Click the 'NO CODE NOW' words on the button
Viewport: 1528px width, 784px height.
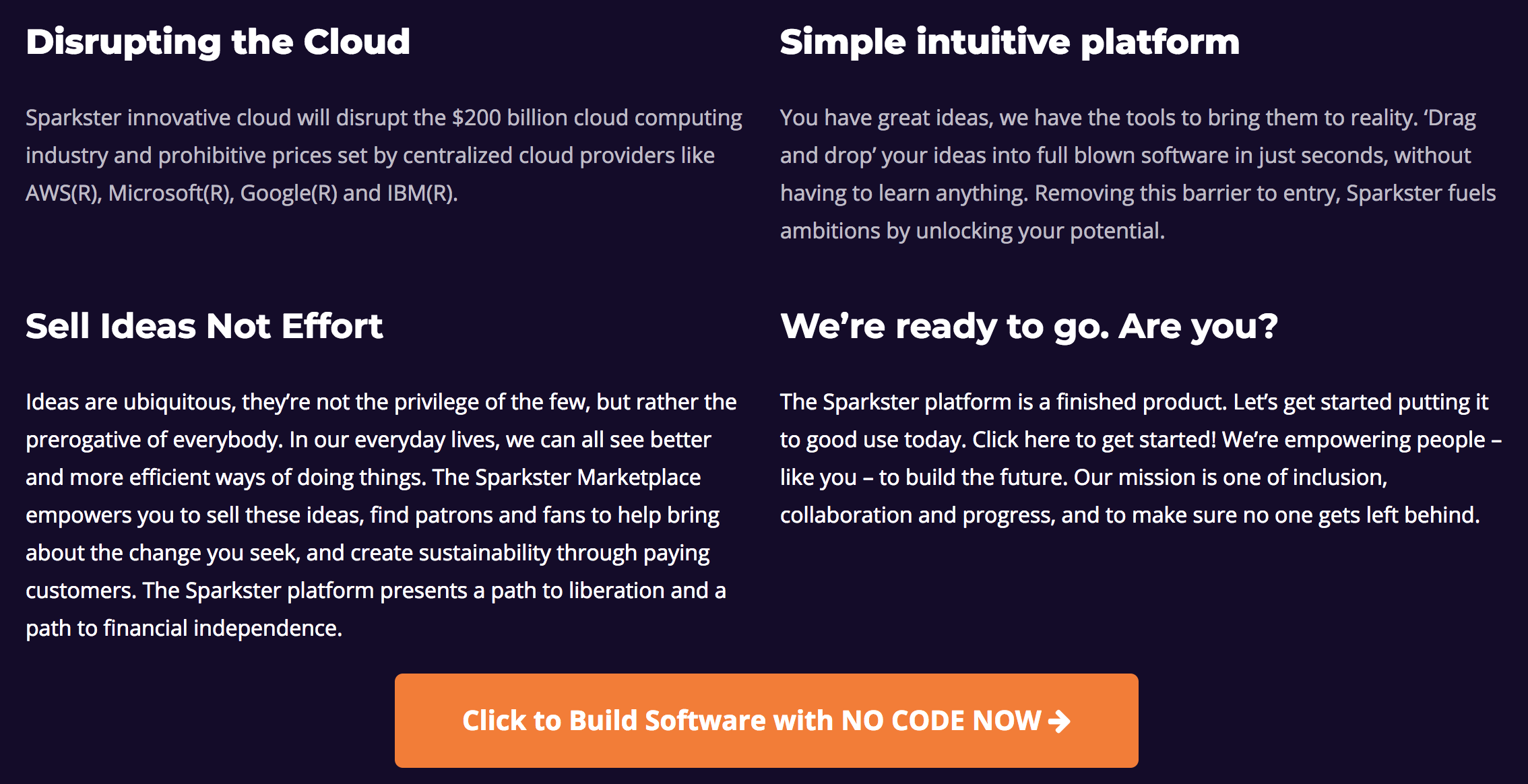(x=941, y=721)
